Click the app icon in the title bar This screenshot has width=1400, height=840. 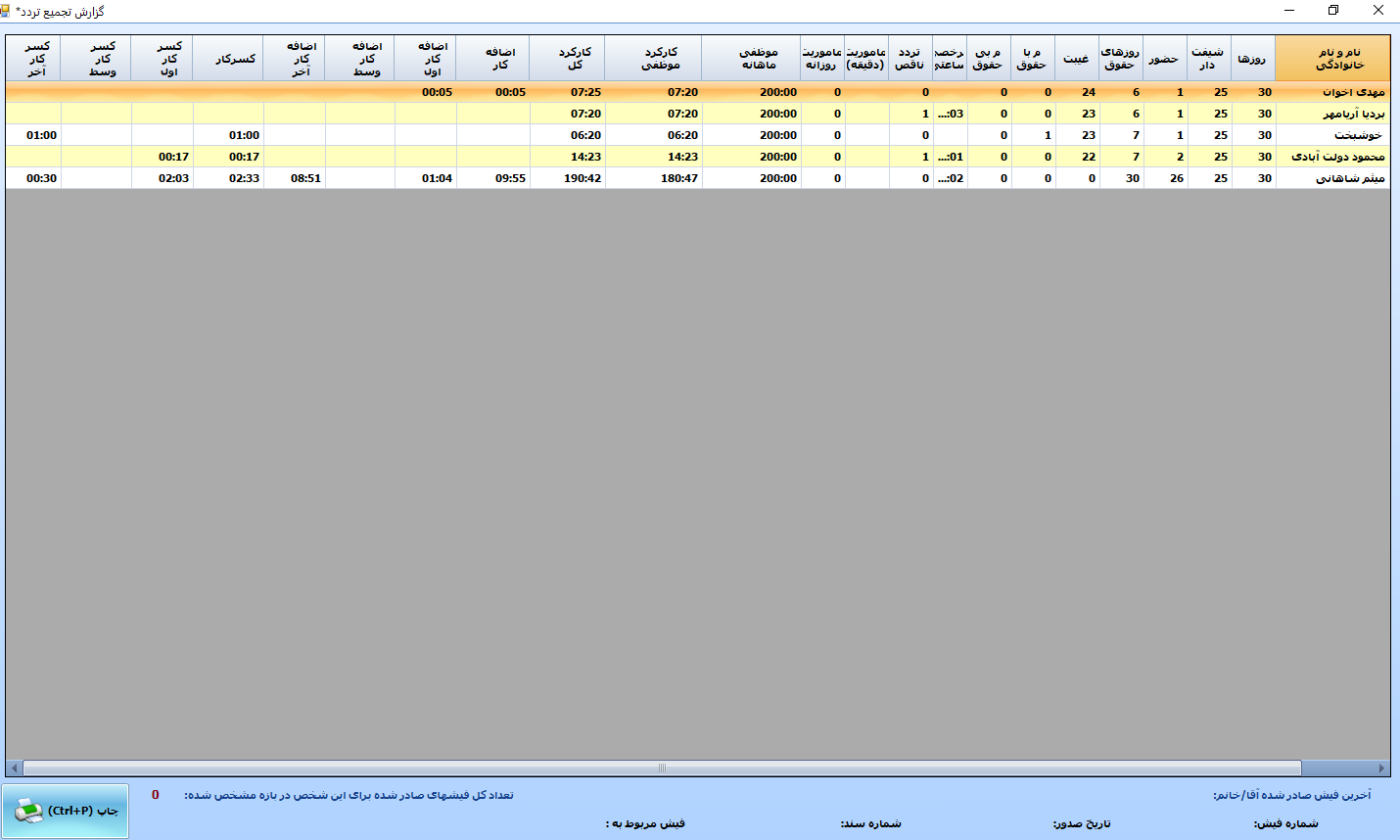[7, 11]
